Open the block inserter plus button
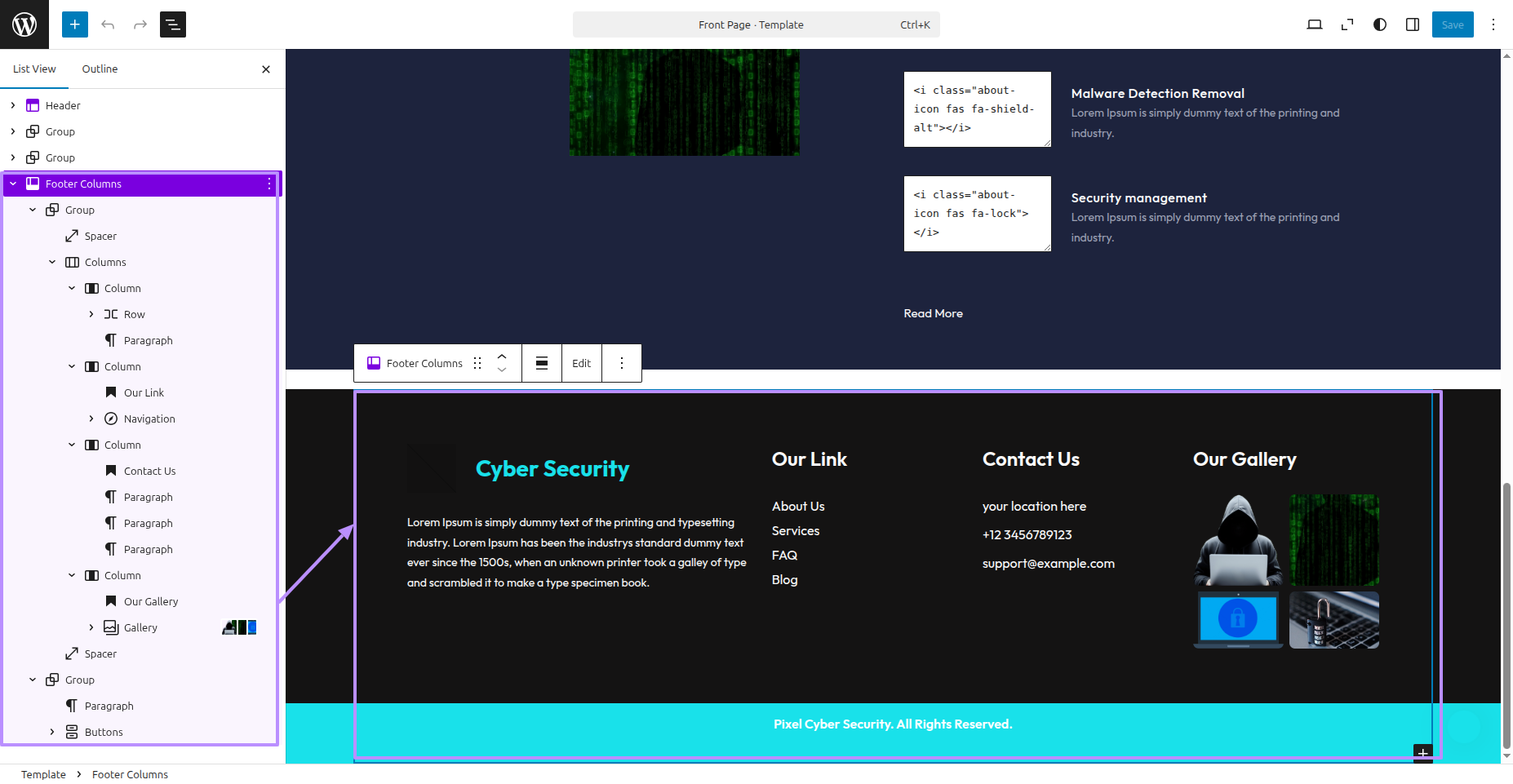Image resolution: width=1513 pixels, height=784 pixels. coord(74,24)
